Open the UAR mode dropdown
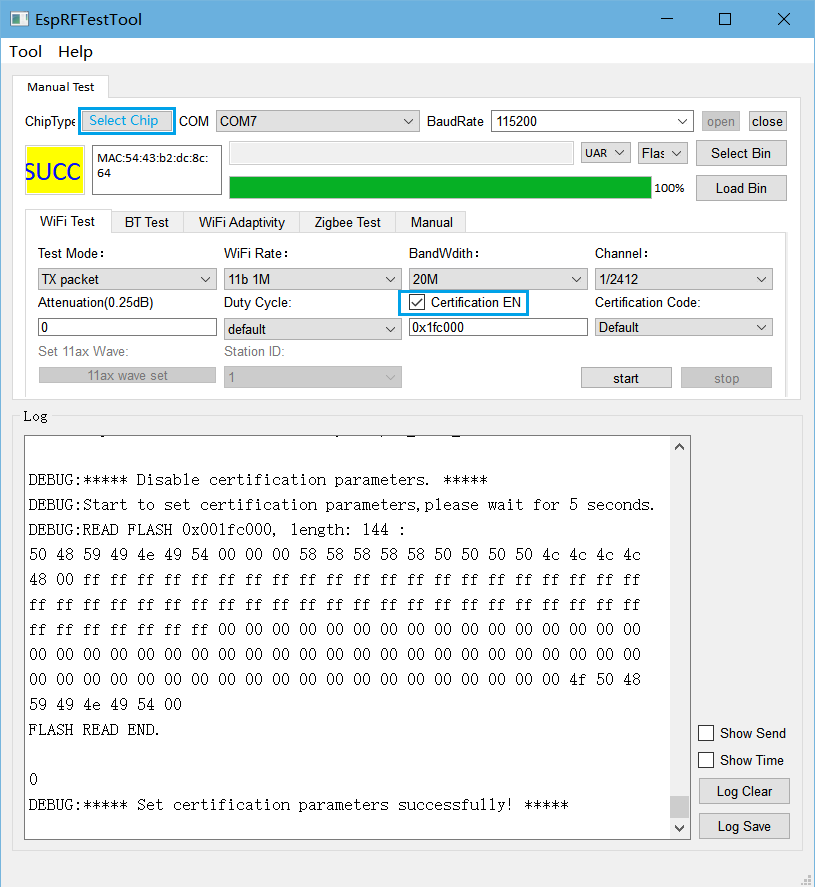 [x=606, y=153]
